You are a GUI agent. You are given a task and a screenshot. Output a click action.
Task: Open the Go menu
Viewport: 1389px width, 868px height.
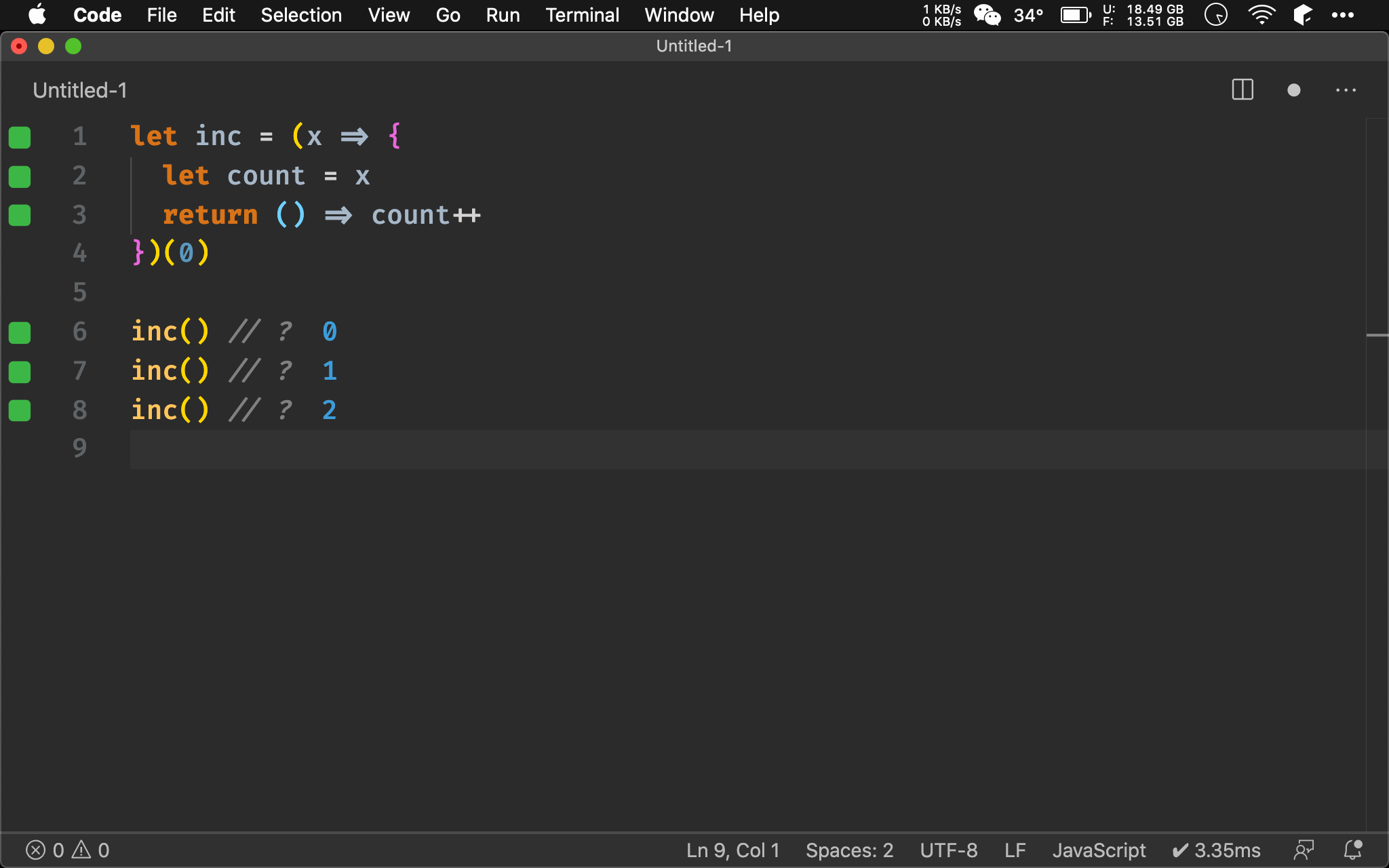[448, 15]
